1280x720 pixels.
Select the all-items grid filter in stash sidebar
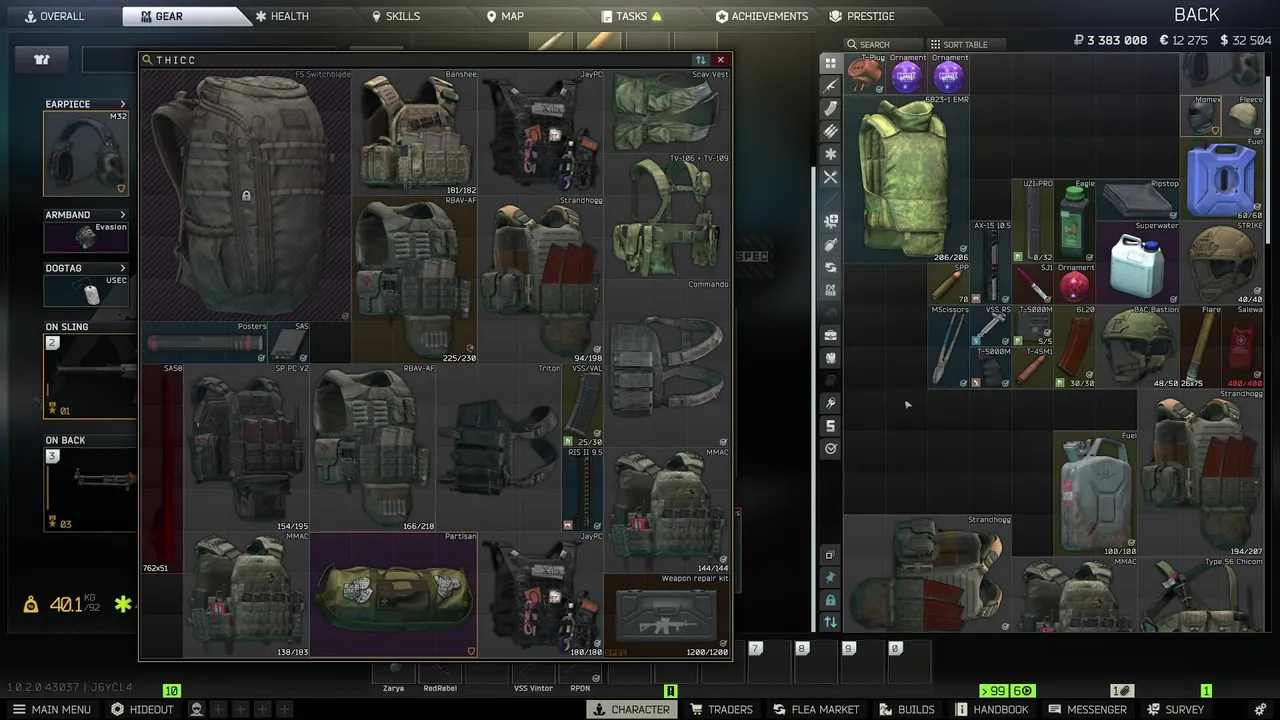[830, 63]
